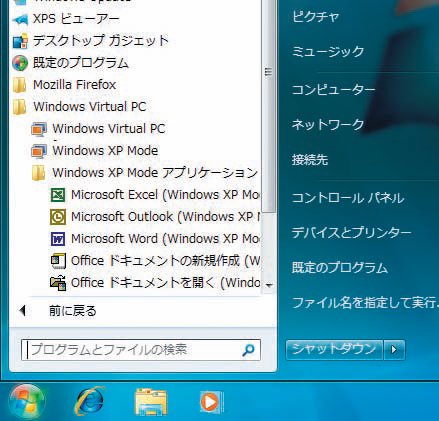Click the Windows XP Mode program icon

[x=39, y=151]
